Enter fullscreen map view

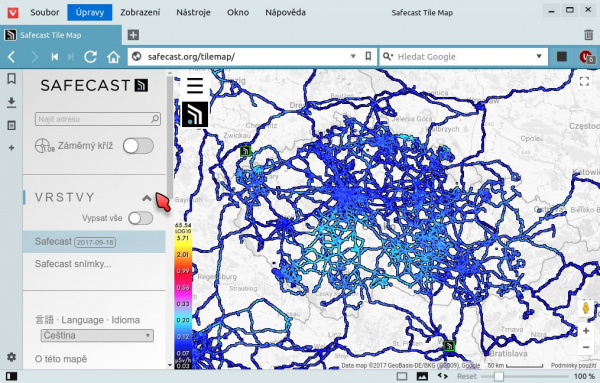[584, 81]
